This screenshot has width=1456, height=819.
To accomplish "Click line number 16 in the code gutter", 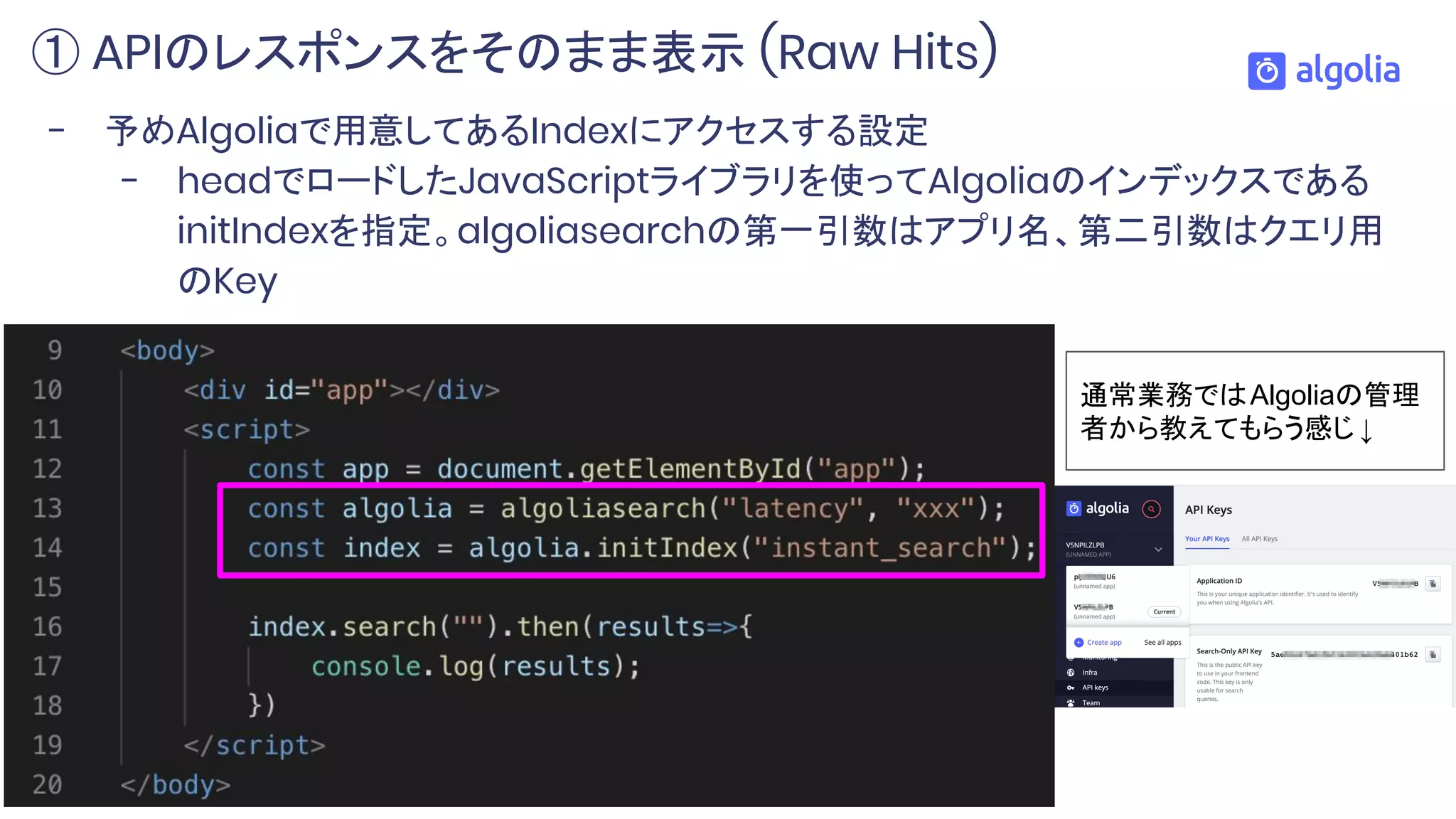I will click(48, 627).
